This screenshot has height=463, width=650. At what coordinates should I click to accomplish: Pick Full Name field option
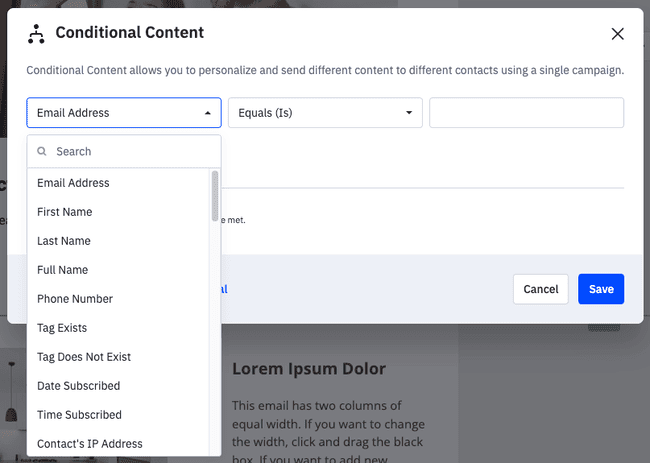(62, 270)
